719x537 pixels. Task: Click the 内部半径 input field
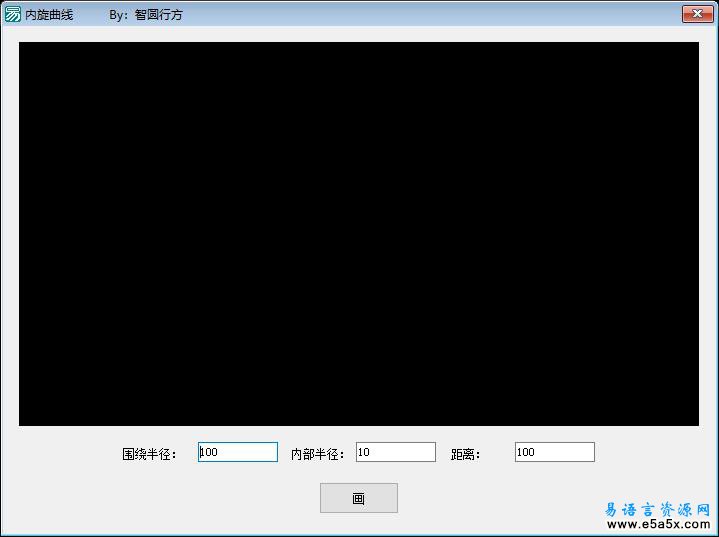click(396, 452)
